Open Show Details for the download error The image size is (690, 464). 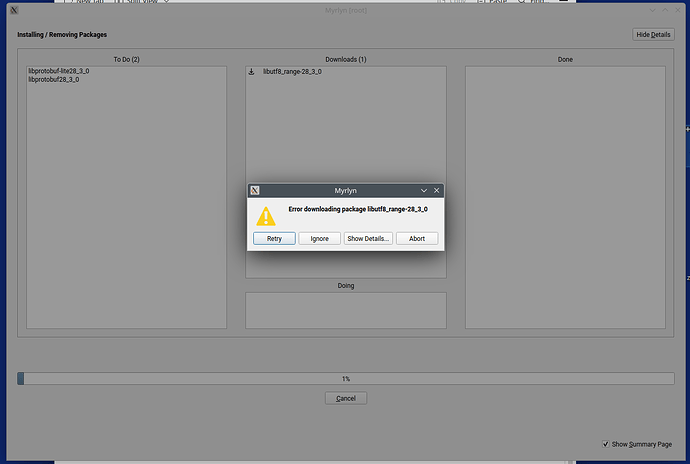coord(368,239)
